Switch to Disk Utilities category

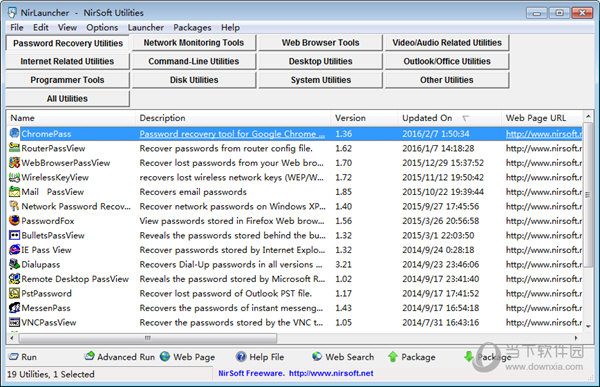click(x=194, y=80)
